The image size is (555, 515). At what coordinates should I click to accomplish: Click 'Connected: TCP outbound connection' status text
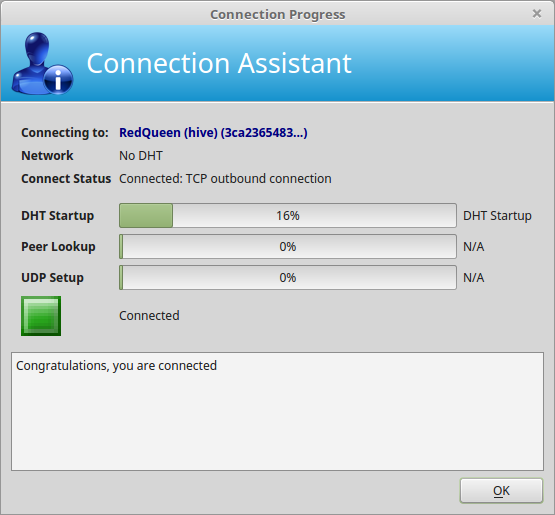[x=225, y=179]
